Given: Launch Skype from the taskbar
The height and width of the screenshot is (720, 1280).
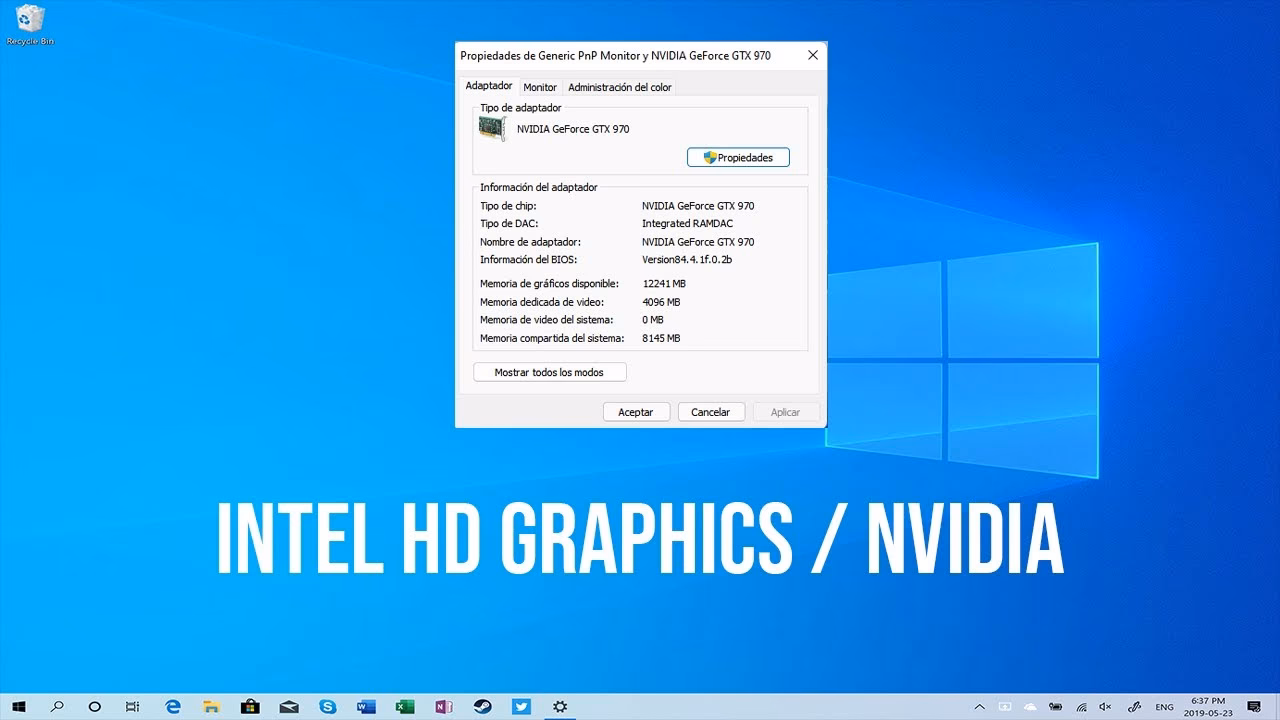Looking at the screenshot, I should pyautogui.click(x=328, y=706).
